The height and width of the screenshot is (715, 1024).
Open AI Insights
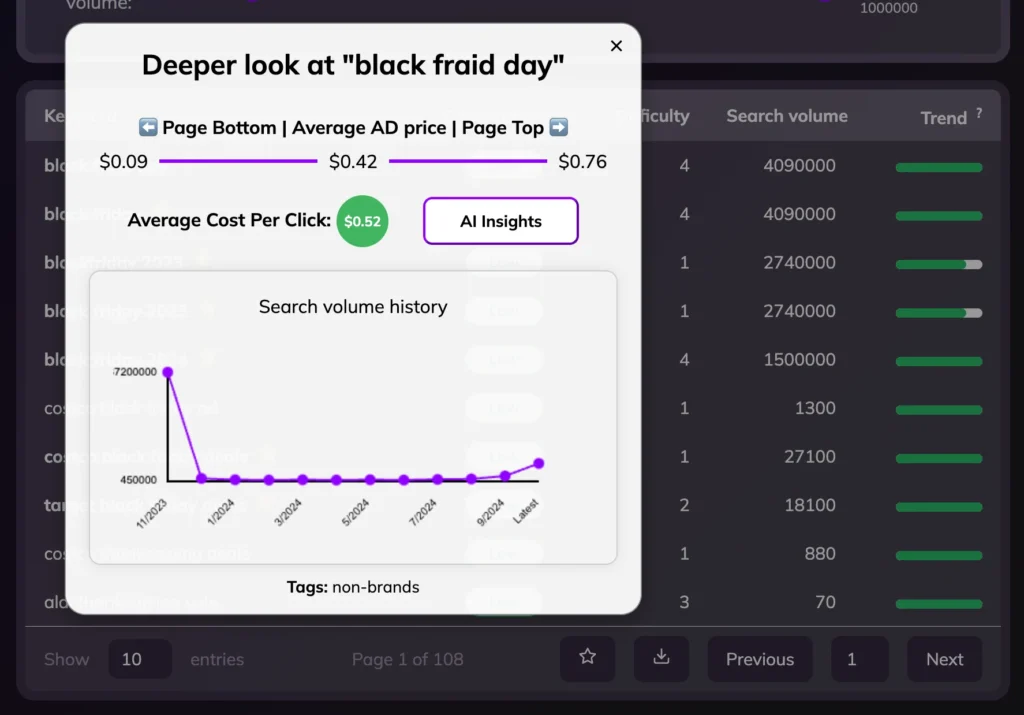500,221
